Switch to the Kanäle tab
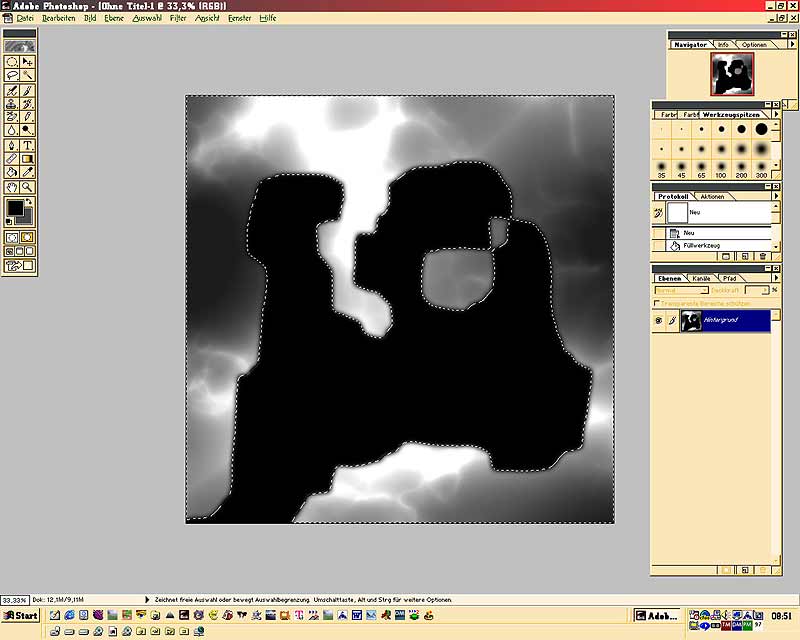The width and height of the screenshot is (800, 640). (703, 278)
